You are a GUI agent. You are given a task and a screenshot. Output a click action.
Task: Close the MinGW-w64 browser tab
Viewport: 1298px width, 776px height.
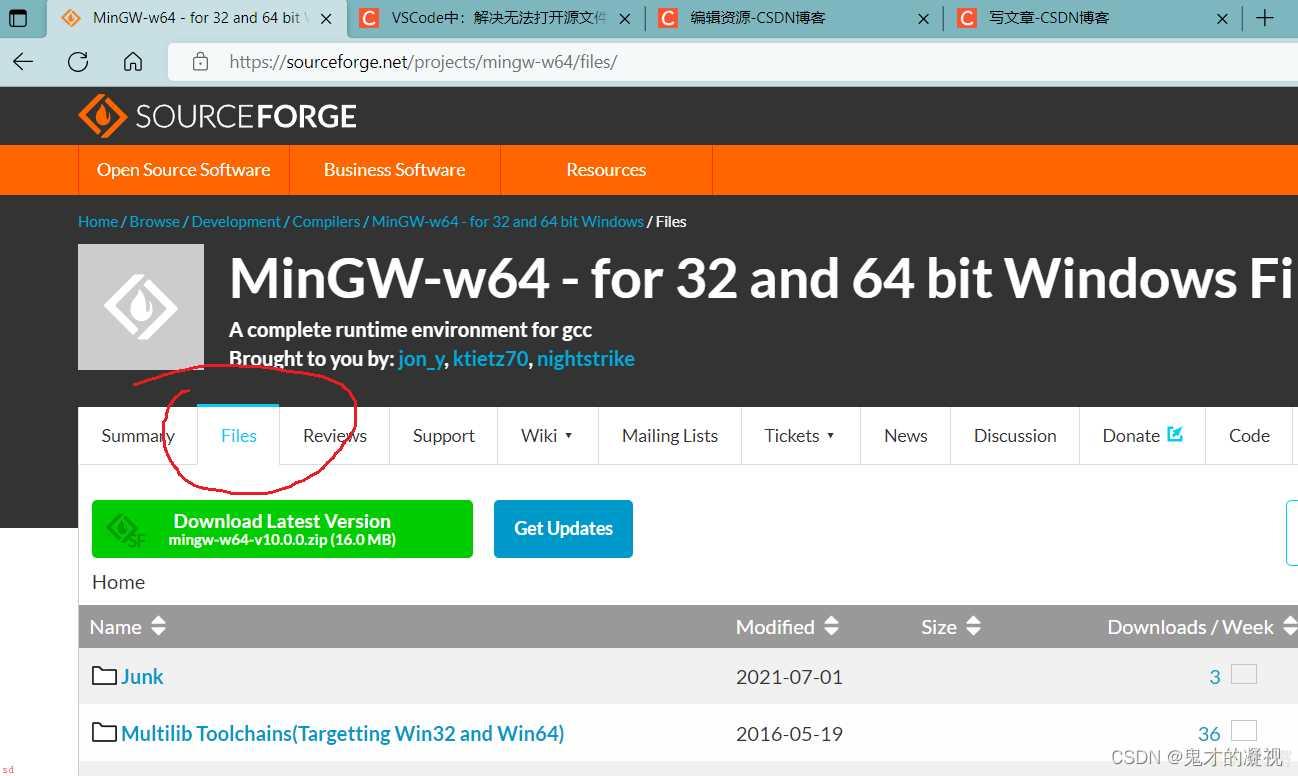click(x=326, y=19)
